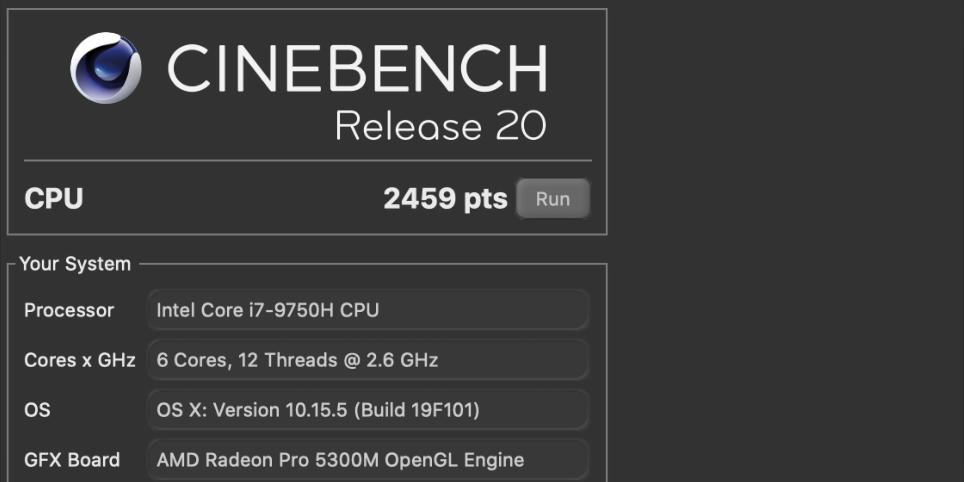This screenshot has height=482, width=964.
Task: Click the divider line below the logo
Action: [307, 160]
